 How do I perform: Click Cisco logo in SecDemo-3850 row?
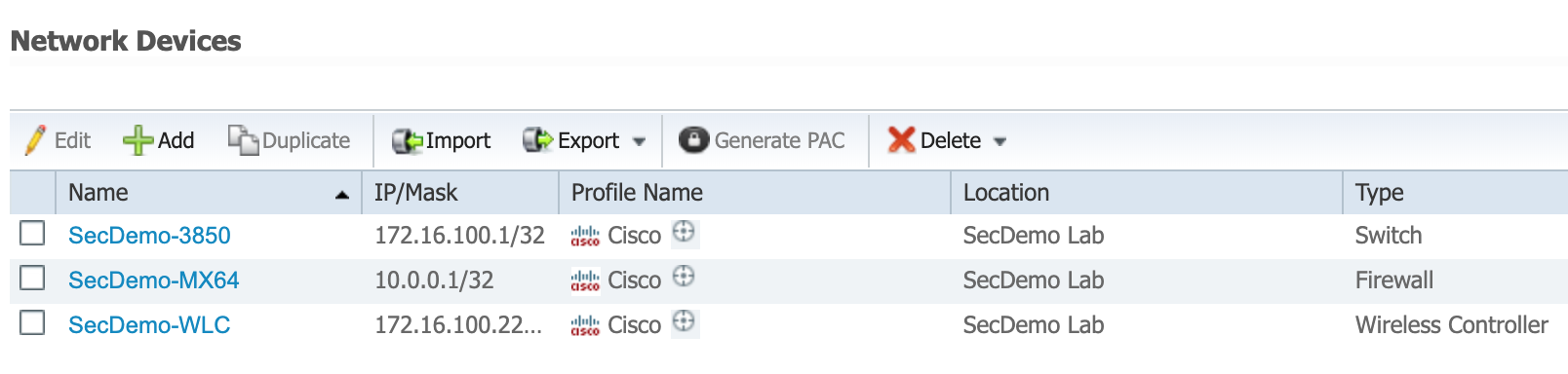coord(585,236)
